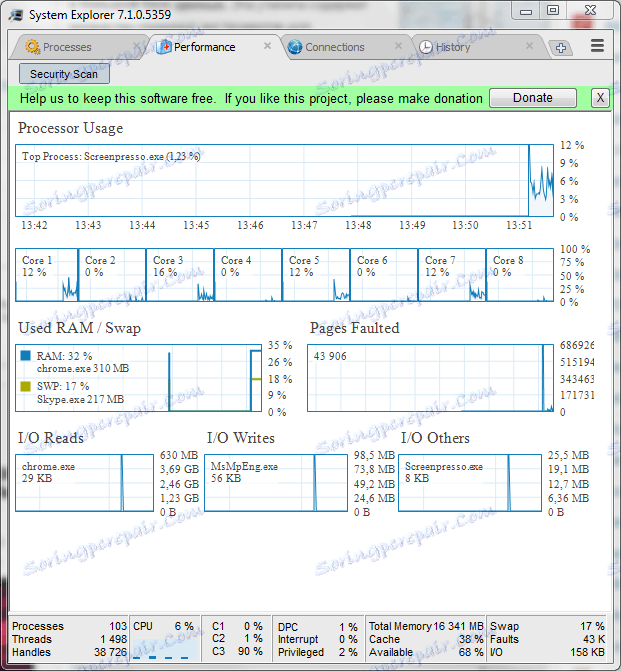The width and height of the screenshot is (621, 671).
Task: Add a new tab with plus icon
Action: click(561, 48)
